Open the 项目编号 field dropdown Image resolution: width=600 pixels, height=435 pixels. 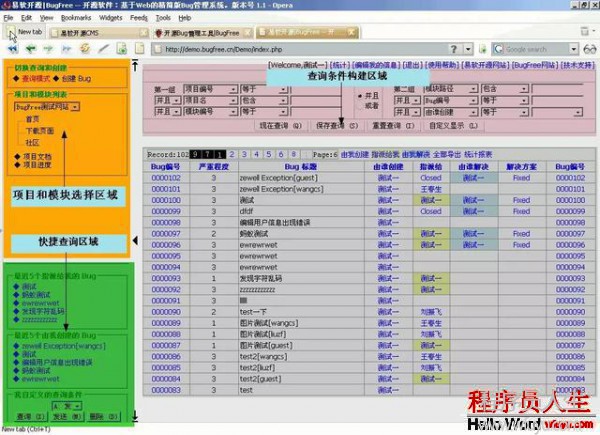click(233, 89)
